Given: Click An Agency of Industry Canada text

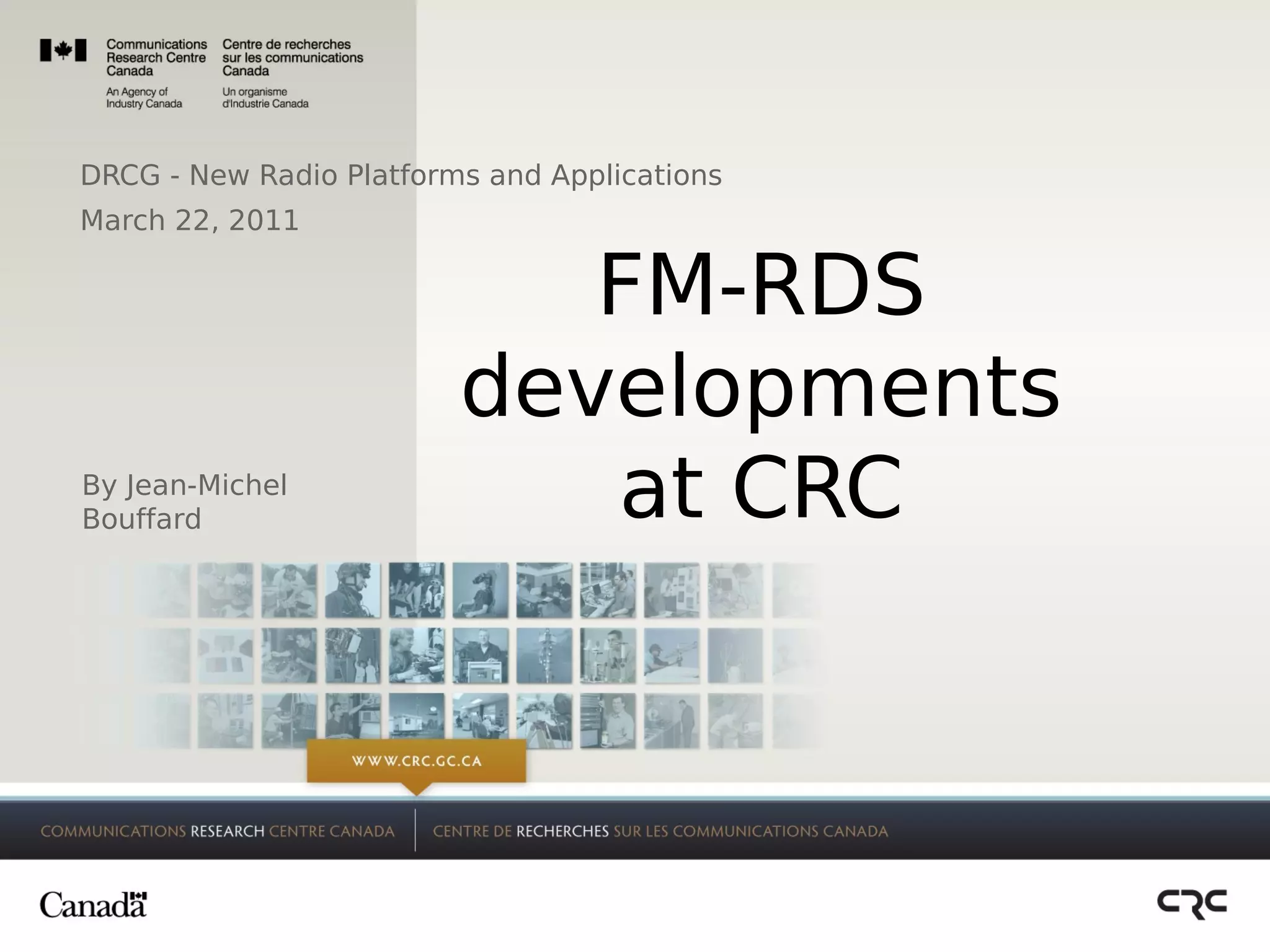Looking at the screenshot, I should [144, 98].
